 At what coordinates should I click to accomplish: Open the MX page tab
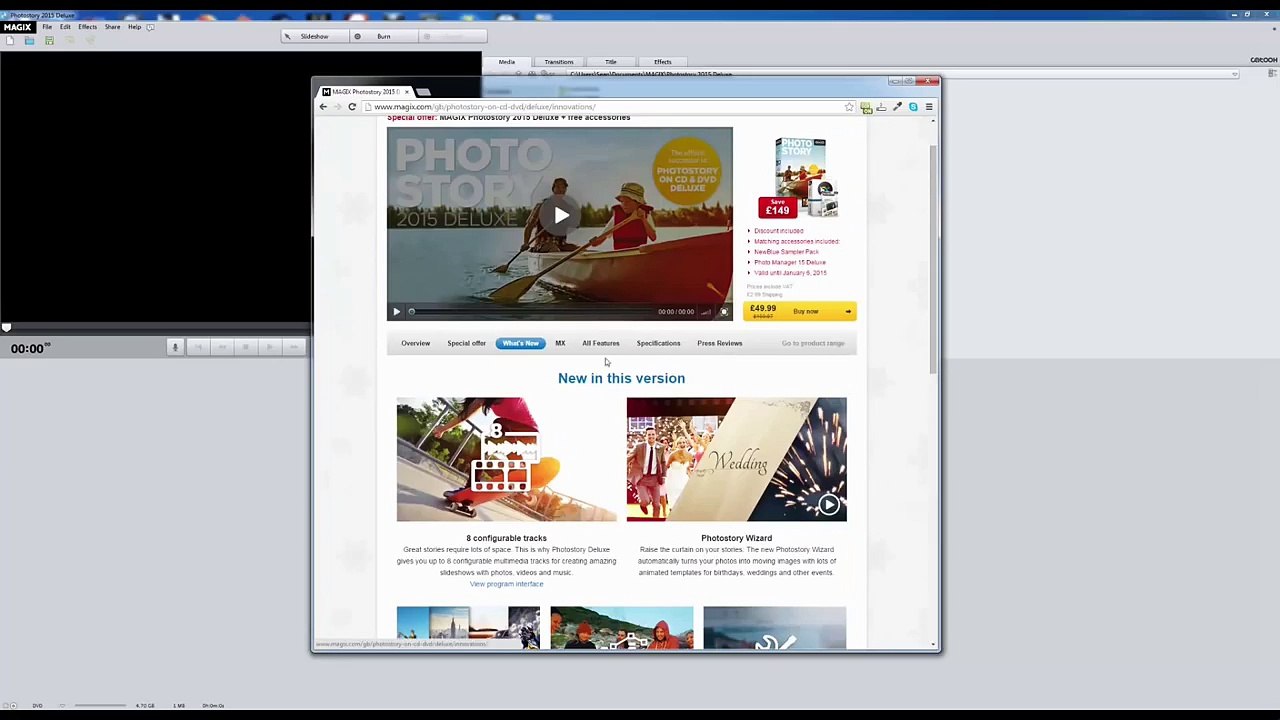[x=560, y=343]
